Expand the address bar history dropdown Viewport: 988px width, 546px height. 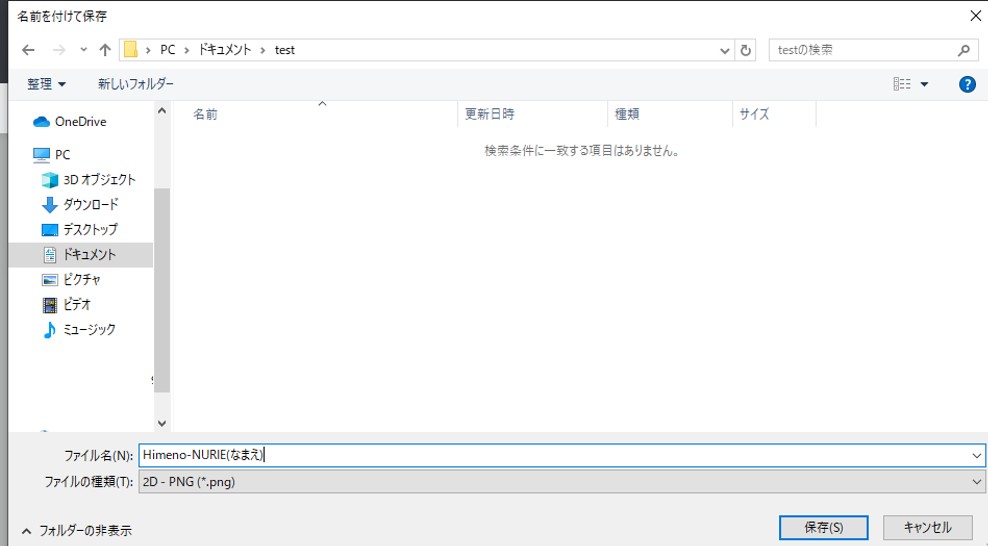[x=725, y=50]
